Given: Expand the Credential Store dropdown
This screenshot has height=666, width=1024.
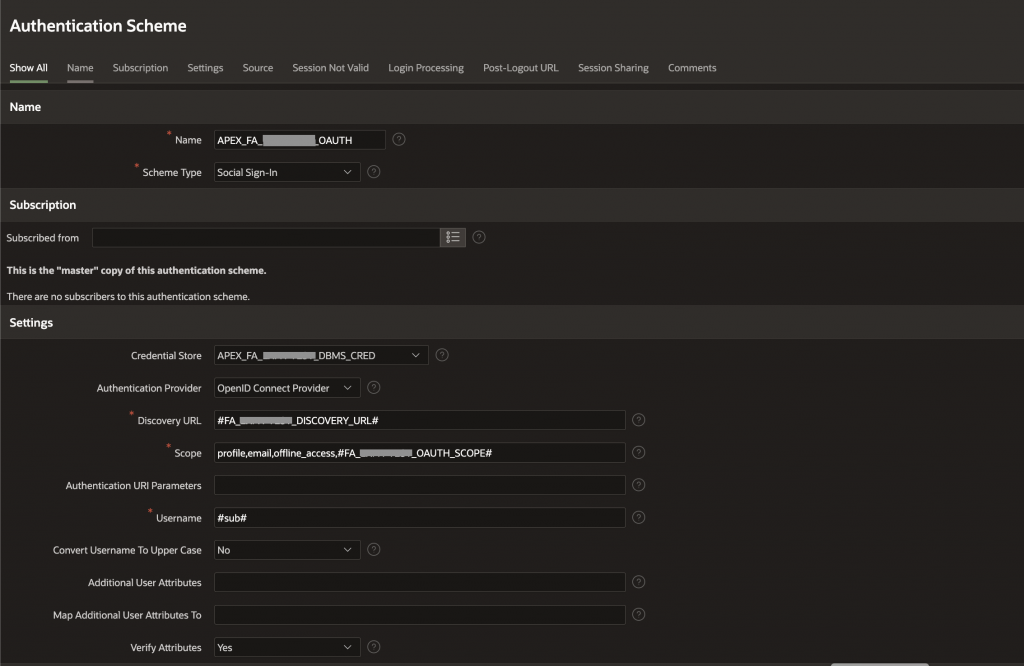Looking at the screenshot, I should click(321, 355).
